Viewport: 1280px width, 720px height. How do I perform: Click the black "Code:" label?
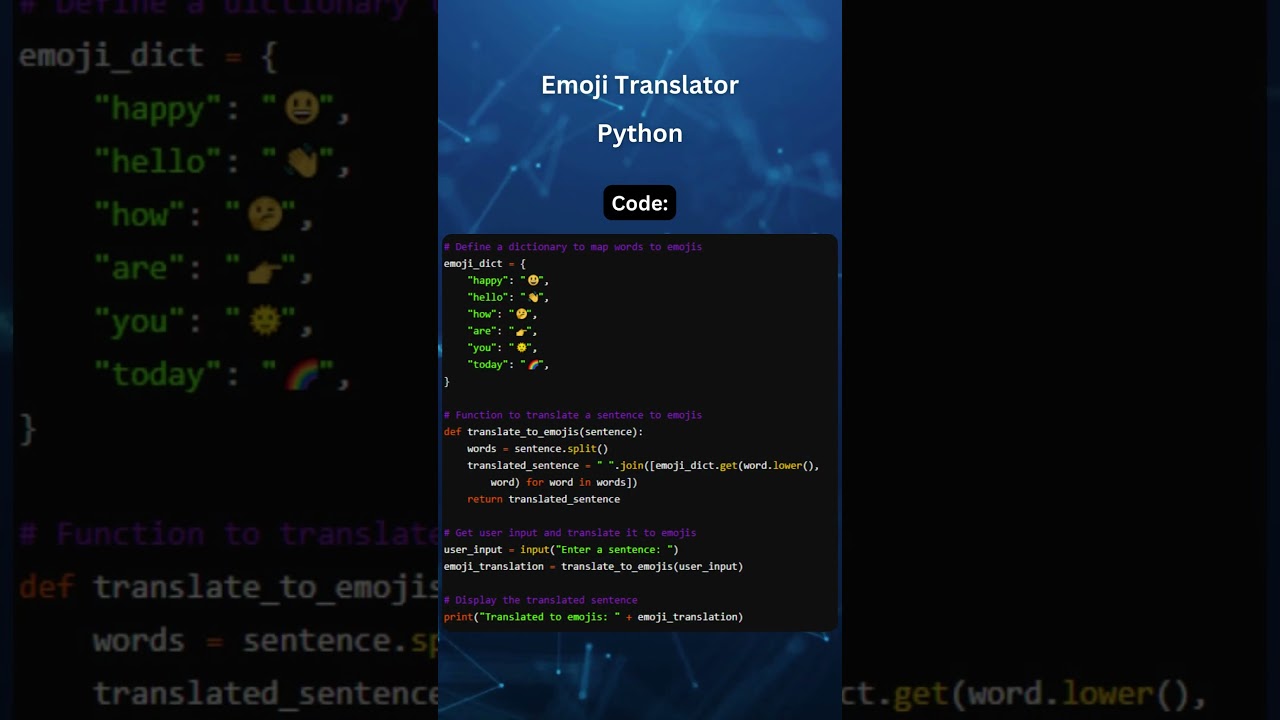coord(640,203)
